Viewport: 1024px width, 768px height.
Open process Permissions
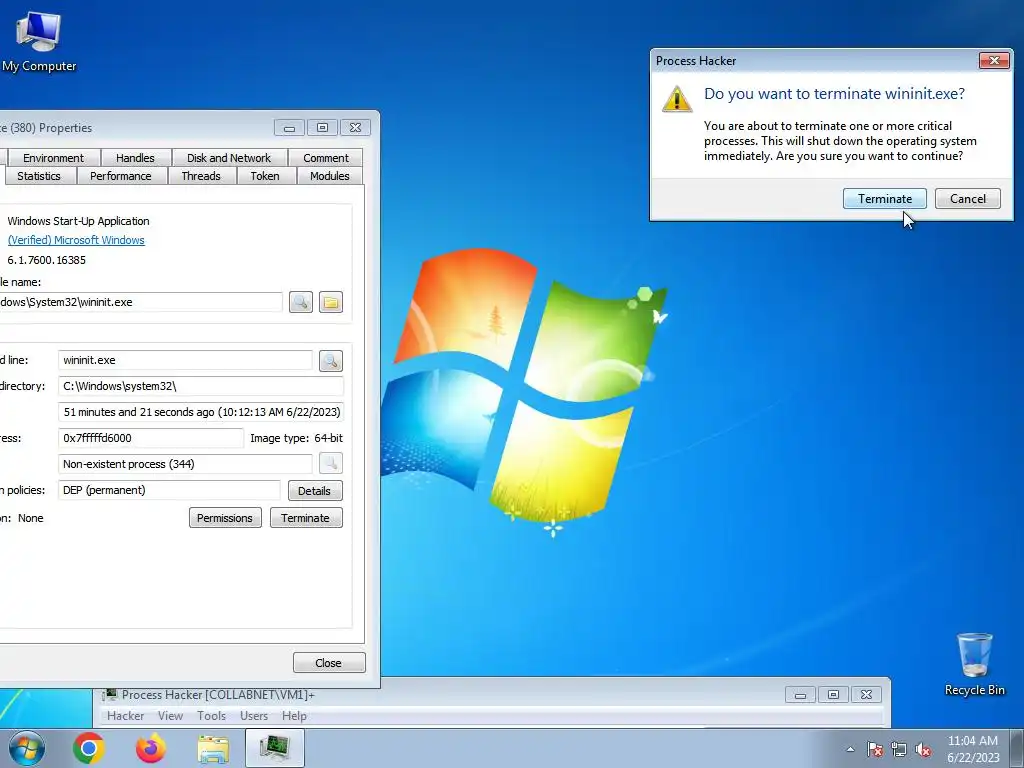pos(225,518)
